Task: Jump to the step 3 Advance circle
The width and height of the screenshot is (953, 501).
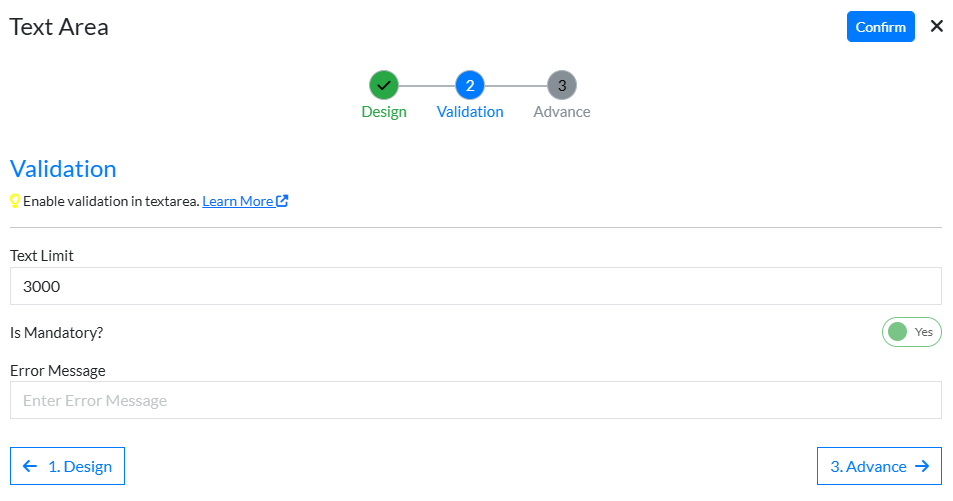Action: pyautogui.click(x=562, y=85)
